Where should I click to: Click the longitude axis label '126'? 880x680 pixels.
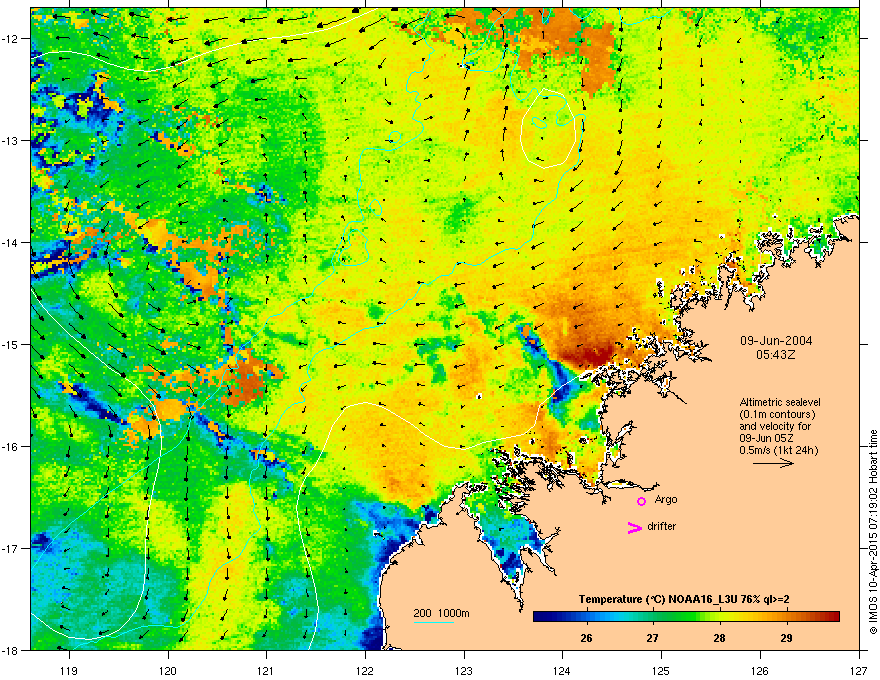(760, 670)
